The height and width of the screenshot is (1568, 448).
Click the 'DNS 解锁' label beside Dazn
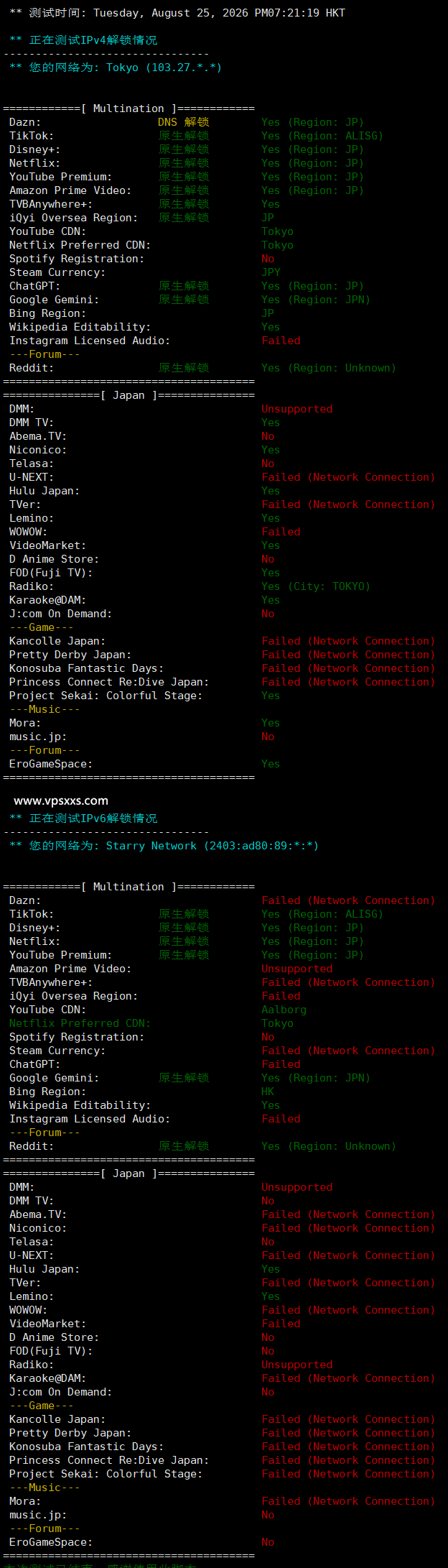point(184,122)
